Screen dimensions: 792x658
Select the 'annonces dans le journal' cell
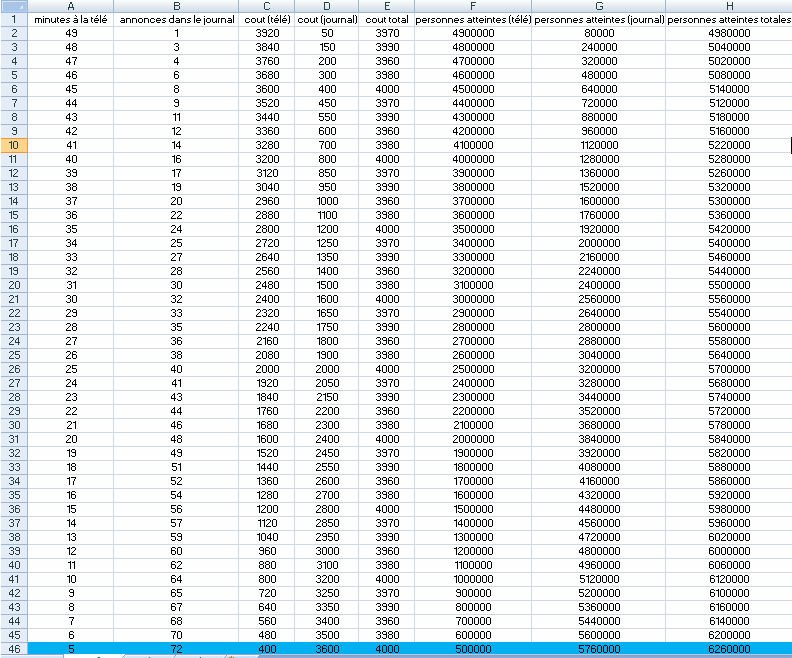[x=177, y=19]
